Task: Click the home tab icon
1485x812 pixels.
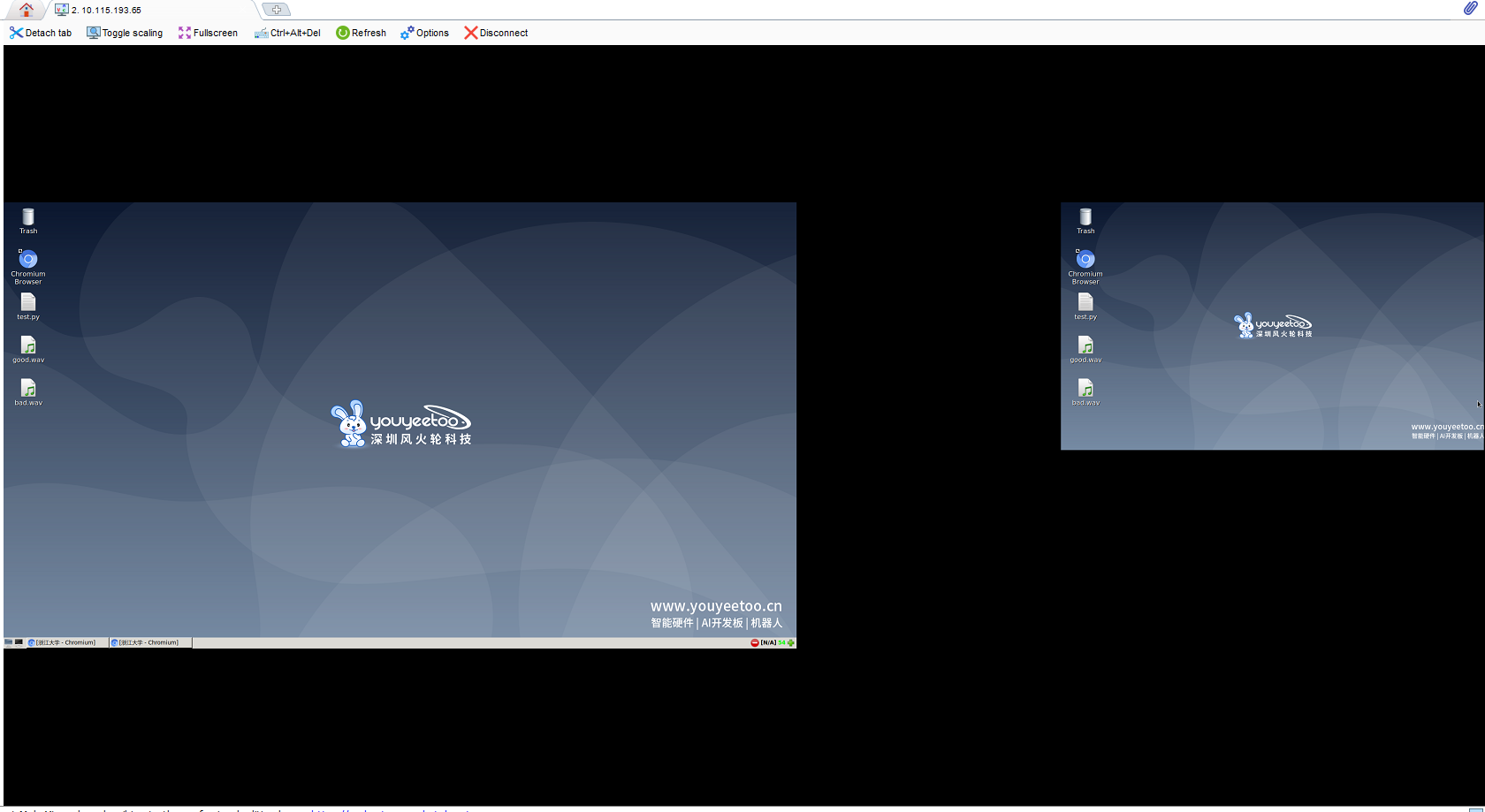Action: point(27,10)
